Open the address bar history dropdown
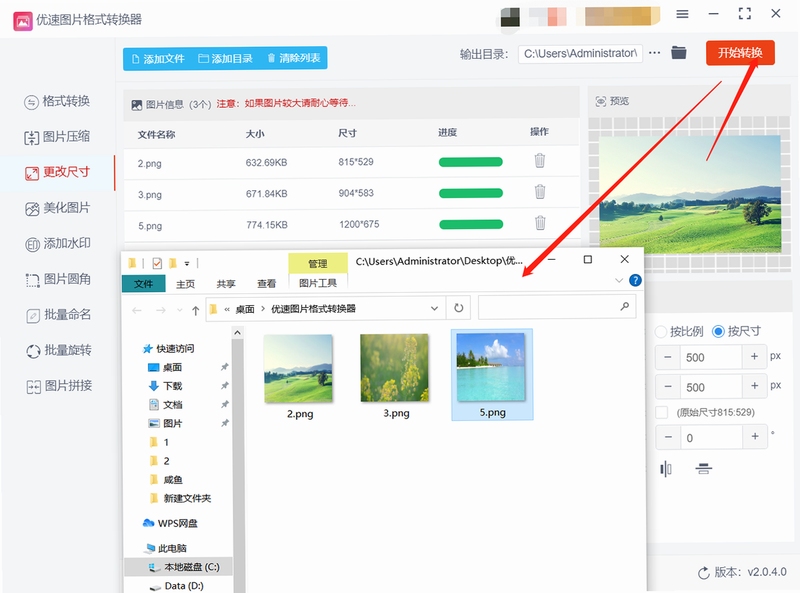This screenshot has height=593, width=800. click(x=434, y=308)
